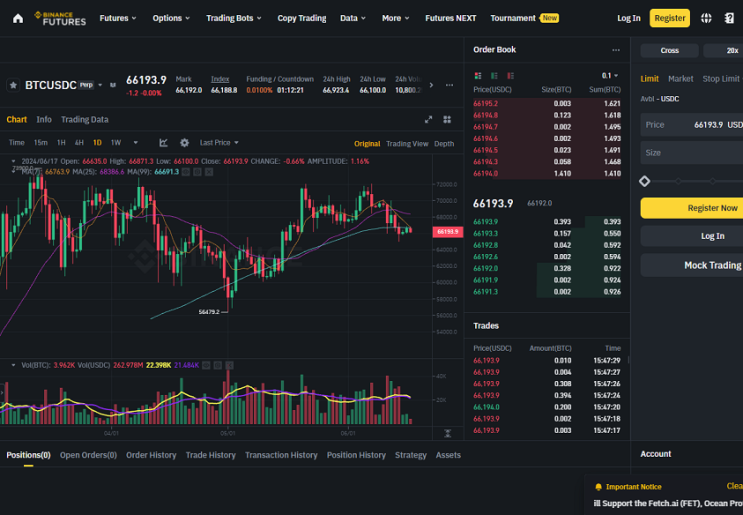Switch to Trade History tab
This screenshot has width=743, height=515.
coord(211,455)
